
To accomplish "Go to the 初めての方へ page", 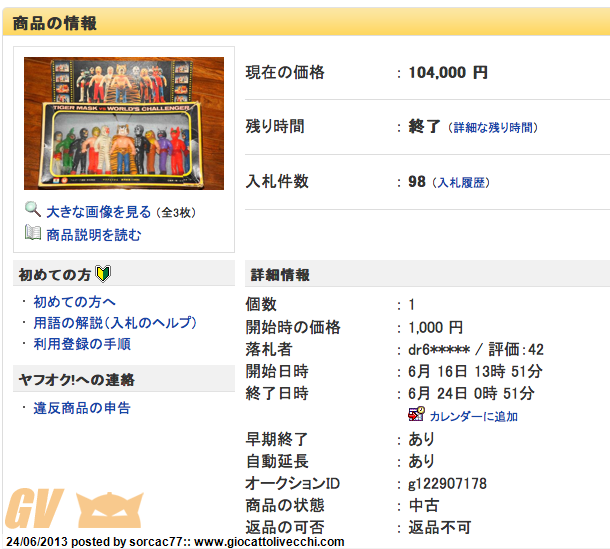I will pyautogui.click(x=74, y=302).
